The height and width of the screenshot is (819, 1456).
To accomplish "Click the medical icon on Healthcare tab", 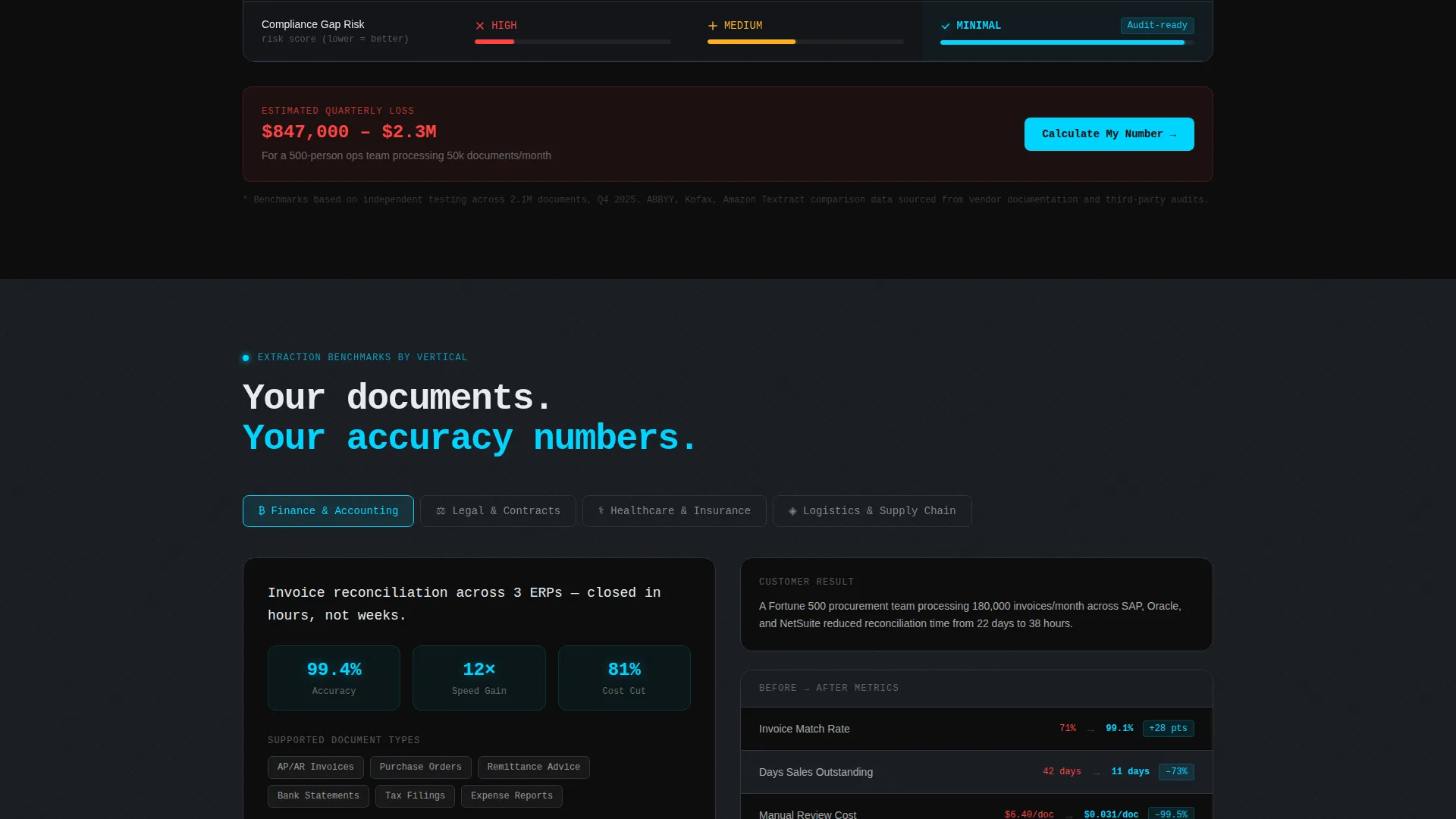I will pyautogui.click(x=601, y=511).
